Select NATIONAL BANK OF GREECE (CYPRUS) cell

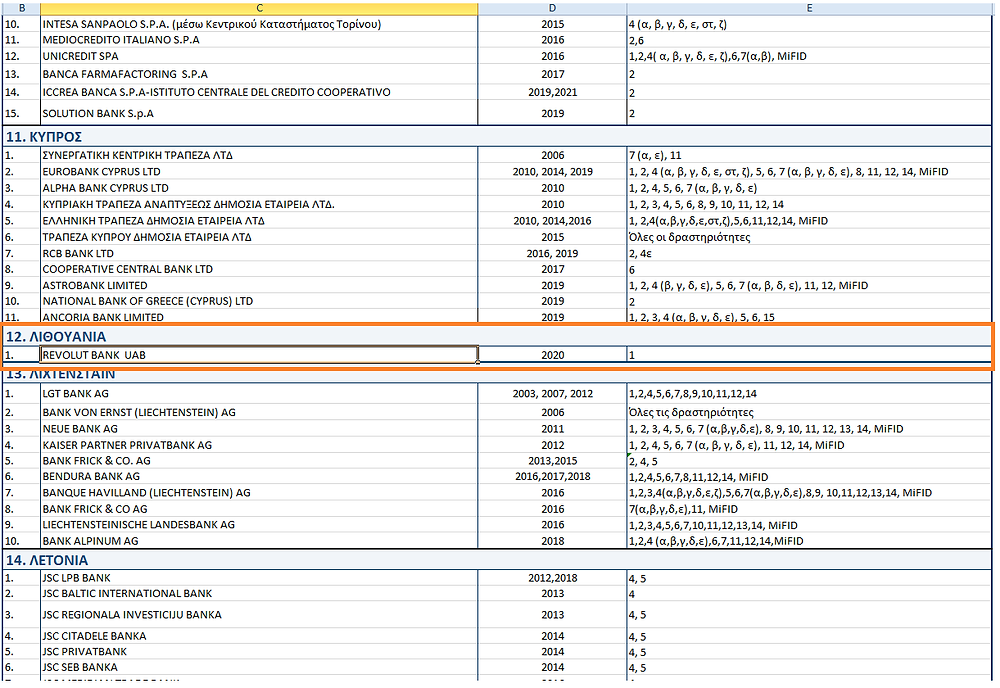tap(259, 301)
